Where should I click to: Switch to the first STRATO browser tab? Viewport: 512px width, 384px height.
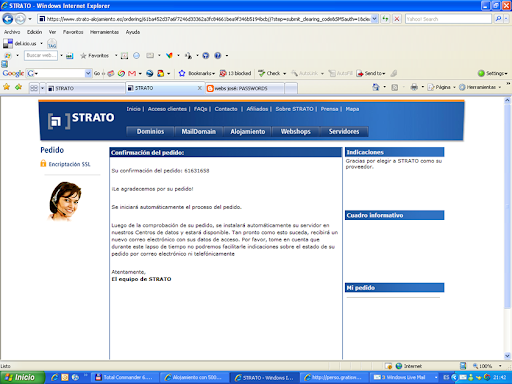pyautogui.click(x=85, y=88)
